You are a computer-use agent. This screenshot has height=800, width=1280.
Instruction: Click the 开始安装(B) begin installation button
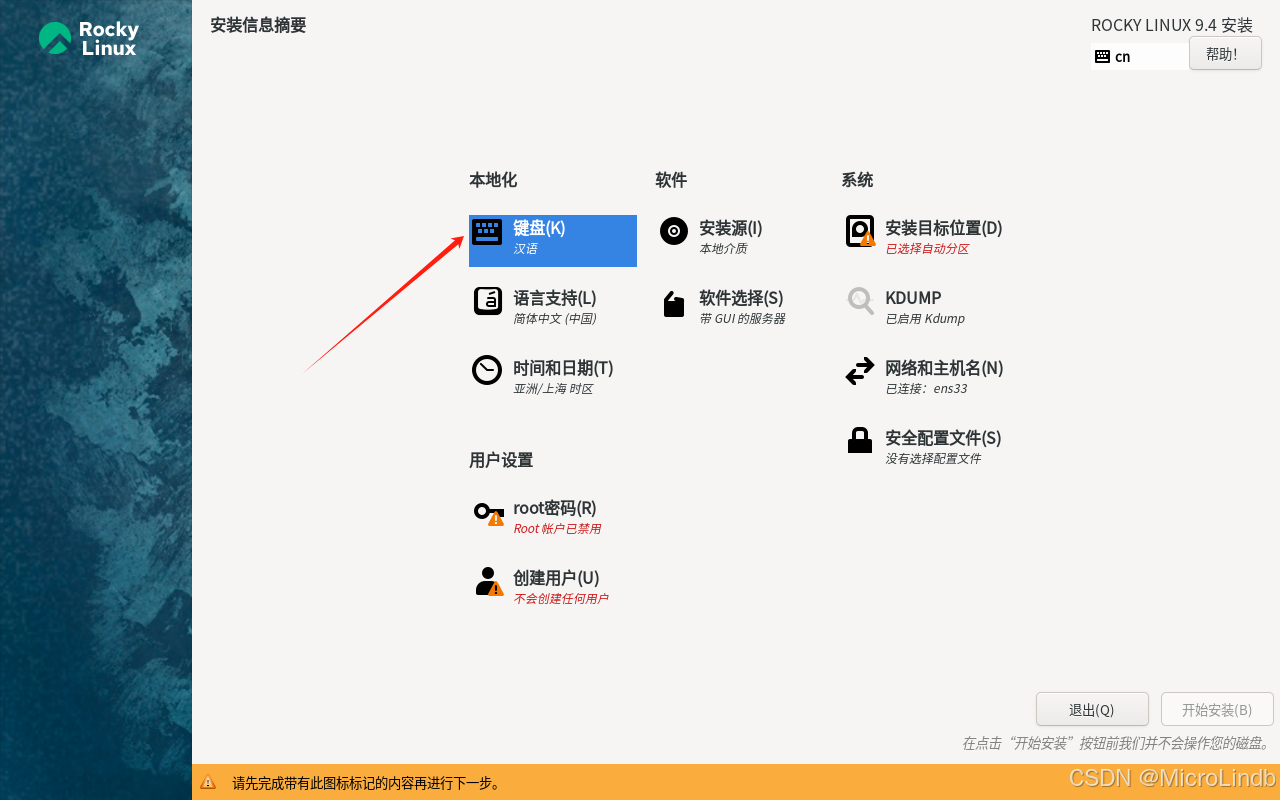1217,709
